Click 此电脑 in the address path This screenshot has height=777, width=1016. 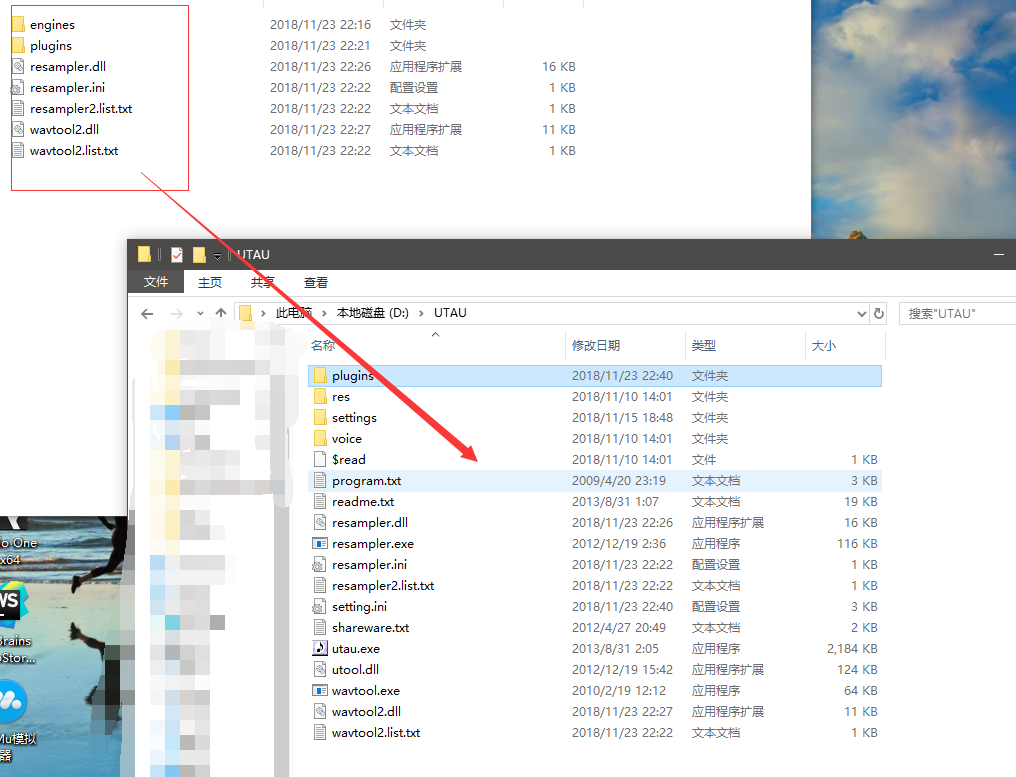pos(294,313)
